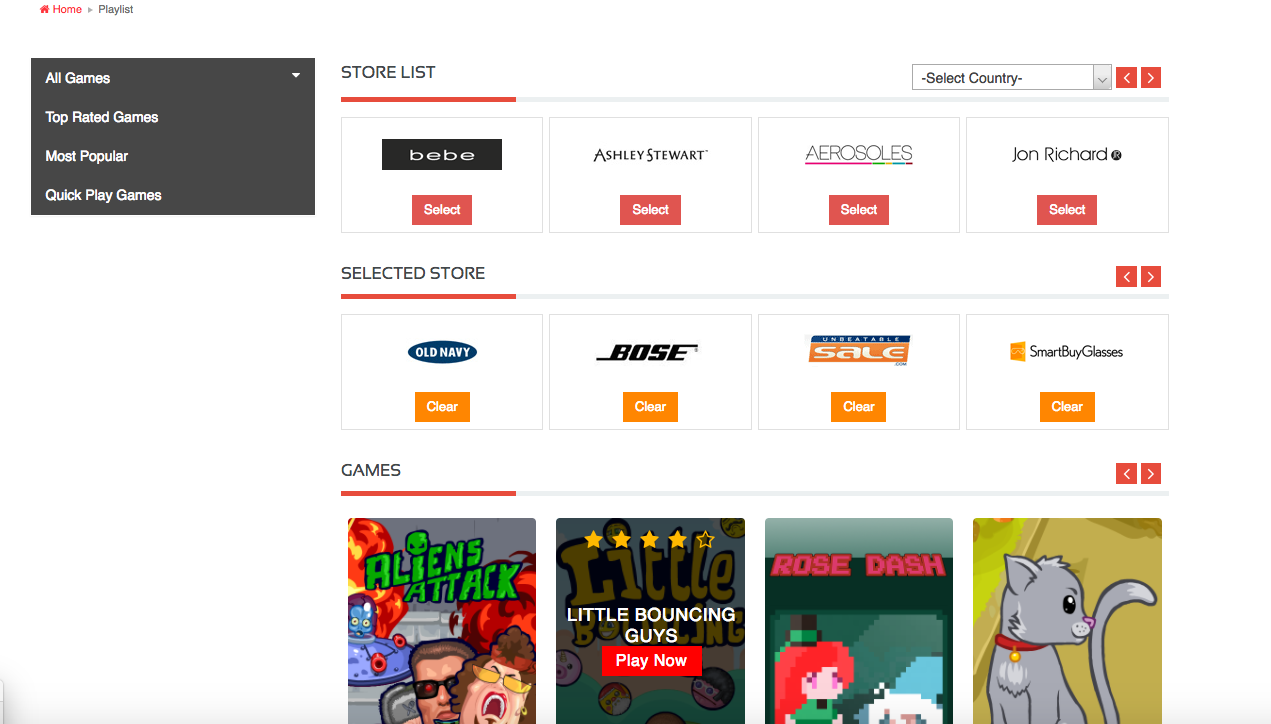
Task: Open the Rose Dash game thumbnail
Action: [859, 621]
